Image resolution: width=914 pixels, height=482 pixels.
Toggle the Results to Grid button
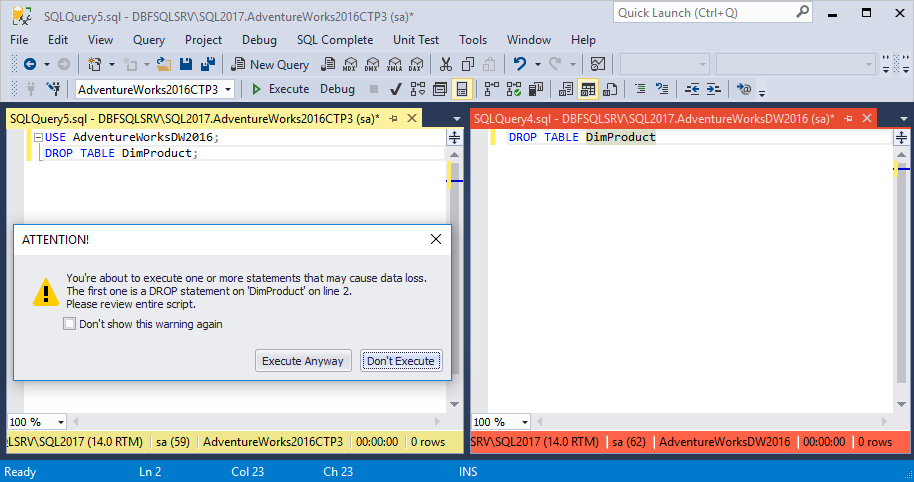[x=588, y=89]
